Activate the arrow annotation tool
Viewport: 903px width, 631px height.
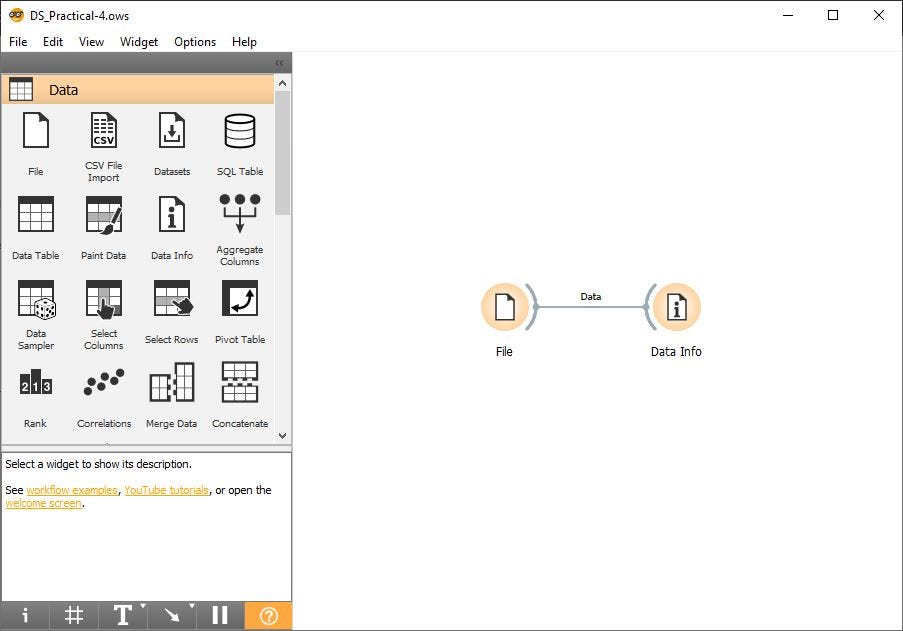coord(170,615)
